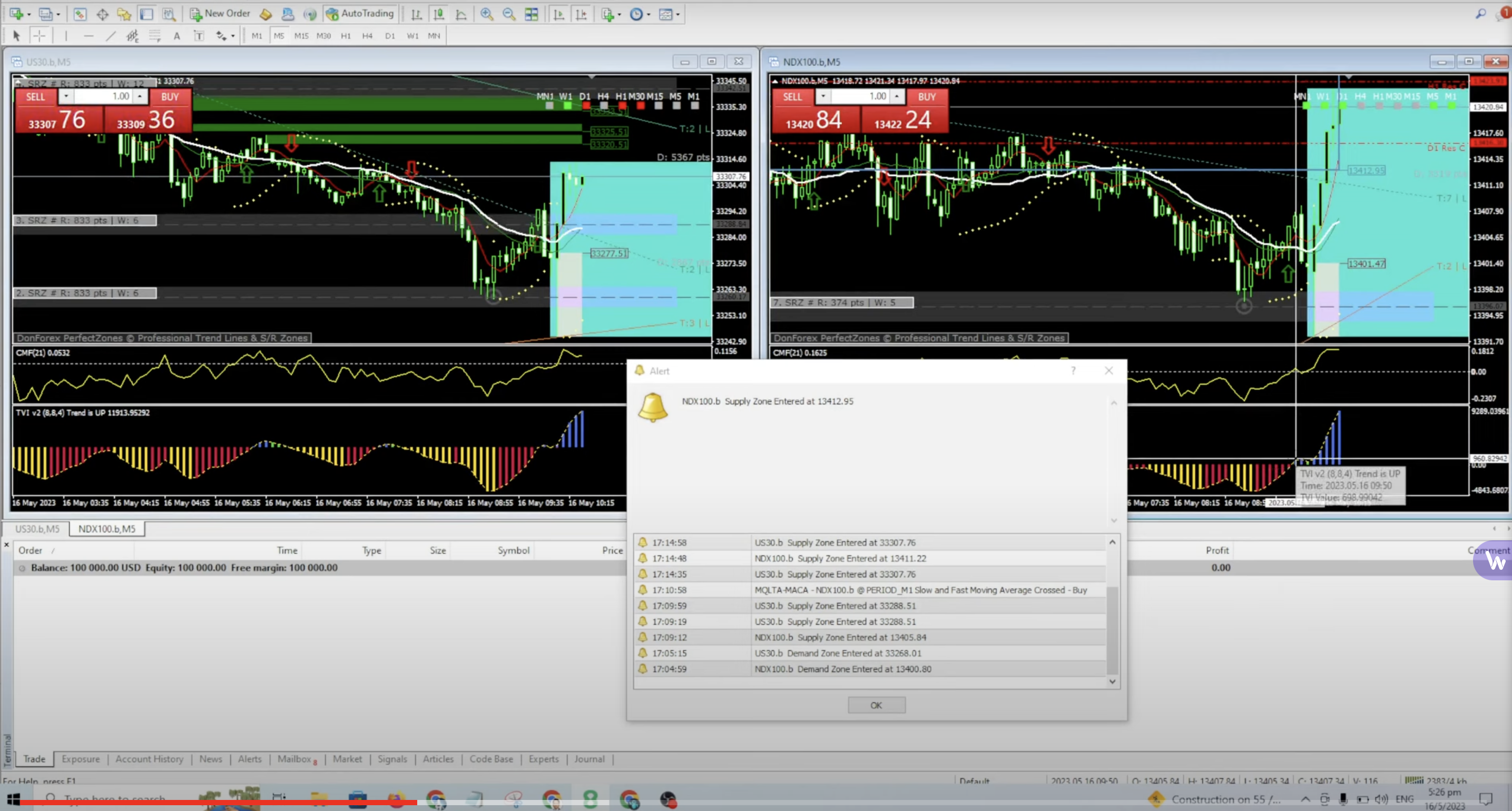Open Periods clock icon
This screenshot has height=811, width=1512.
click(x=636, y=14)
